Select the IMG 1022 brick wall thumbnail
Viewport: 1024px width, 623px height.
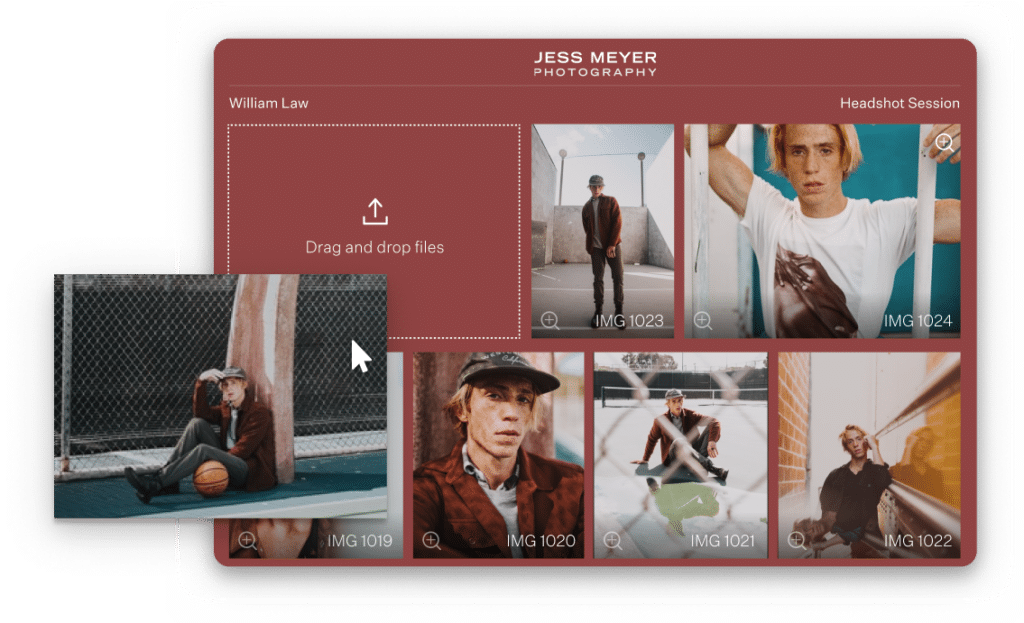pos(869,455)
